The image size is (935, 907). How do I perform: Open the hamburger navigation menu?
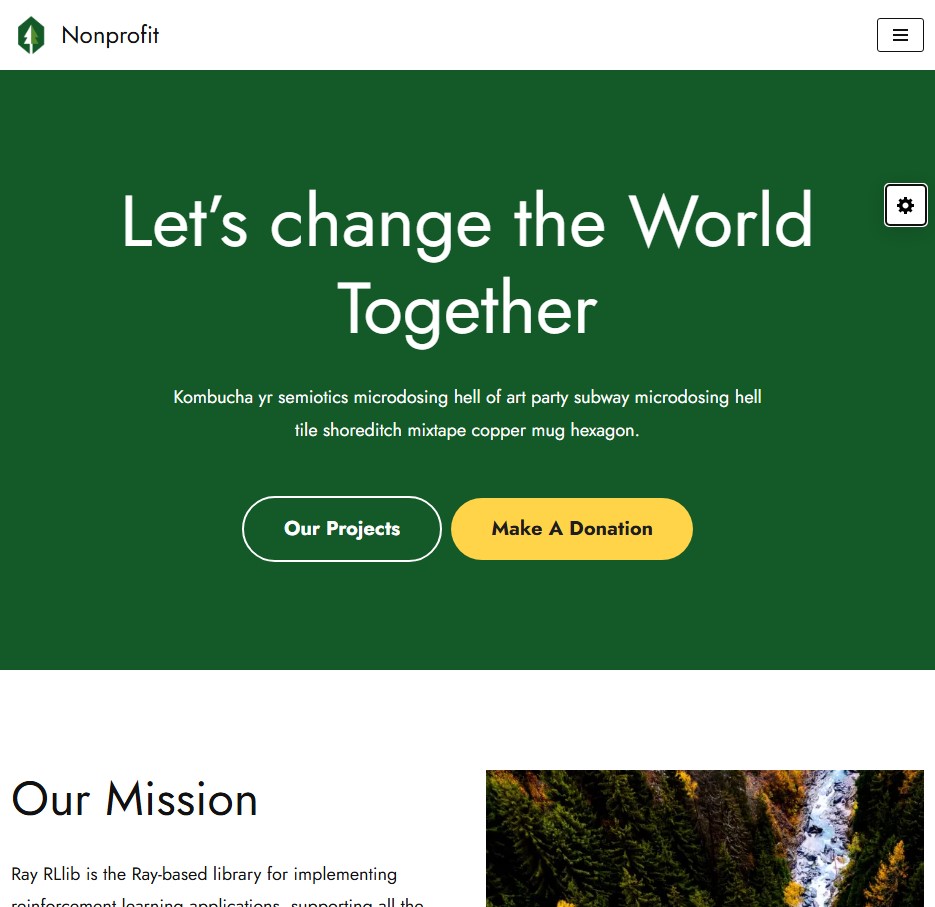(x=900, y=35)
